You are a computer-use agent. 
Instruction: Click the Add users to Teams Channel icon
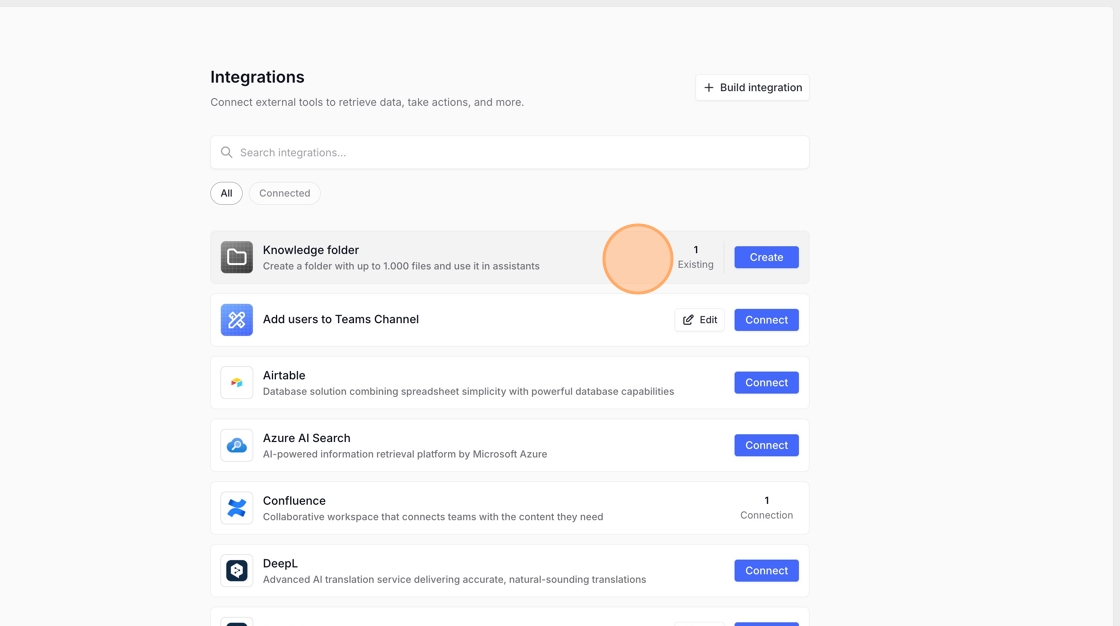(x=237, y=320)
